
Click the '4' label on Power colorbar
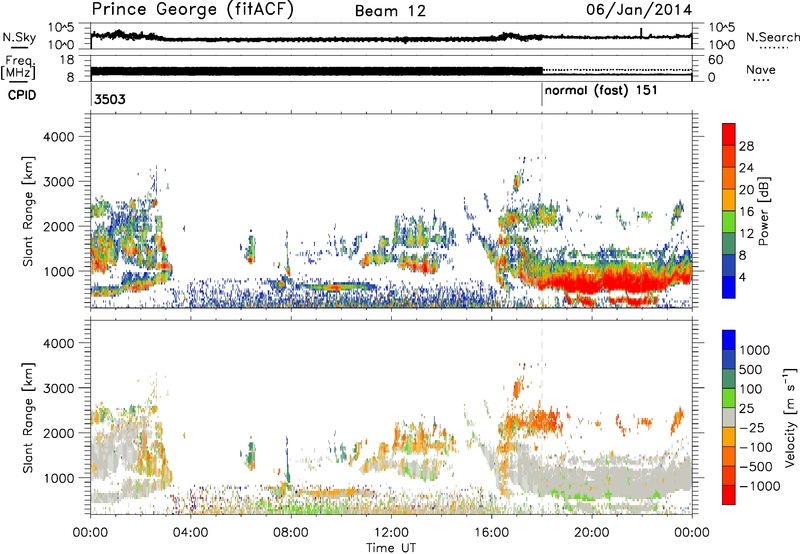(743, 277)
